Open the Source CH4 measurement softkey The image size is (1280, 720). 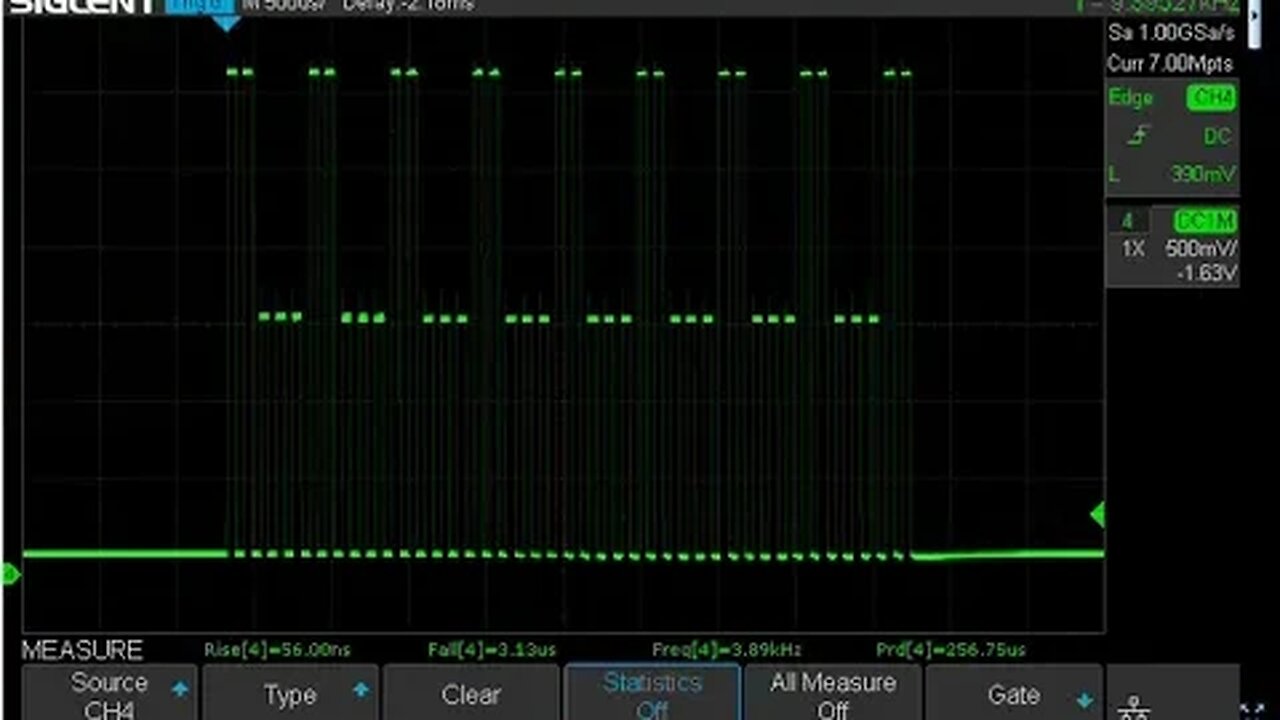tap(109, 693)
